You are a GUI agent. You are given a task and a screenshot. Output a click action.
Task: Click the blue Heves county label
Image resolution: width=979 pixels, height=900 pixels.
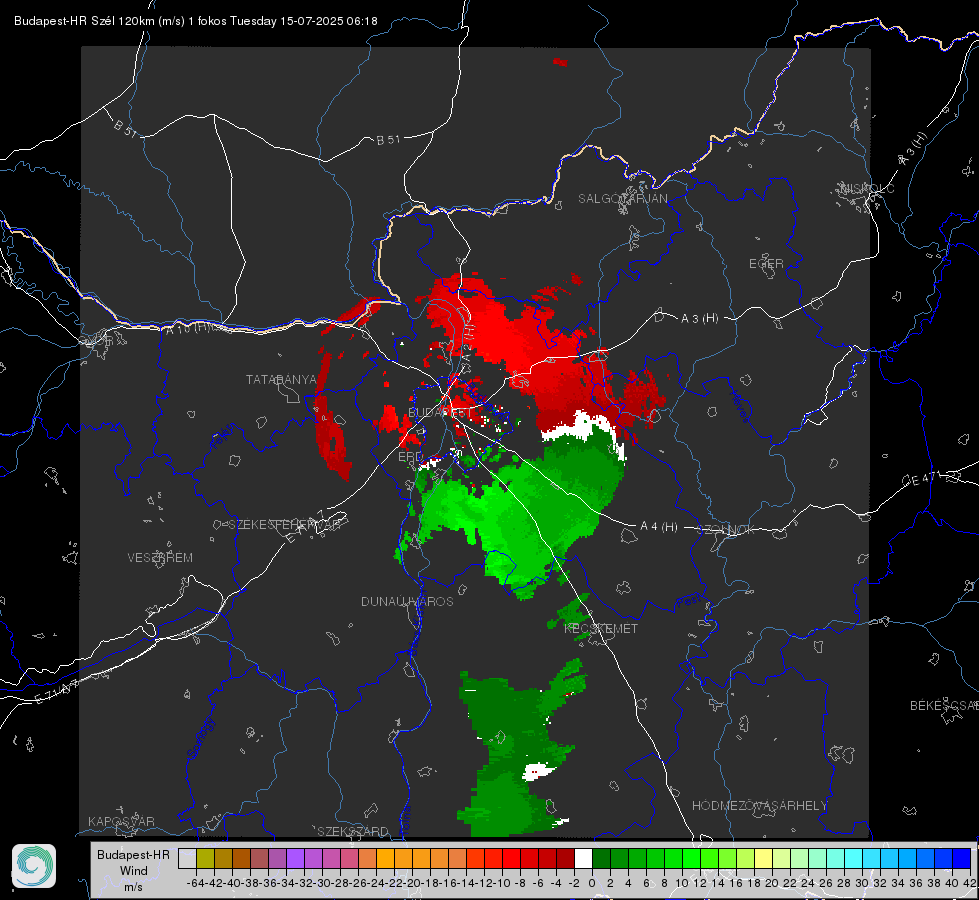(739, 406)
